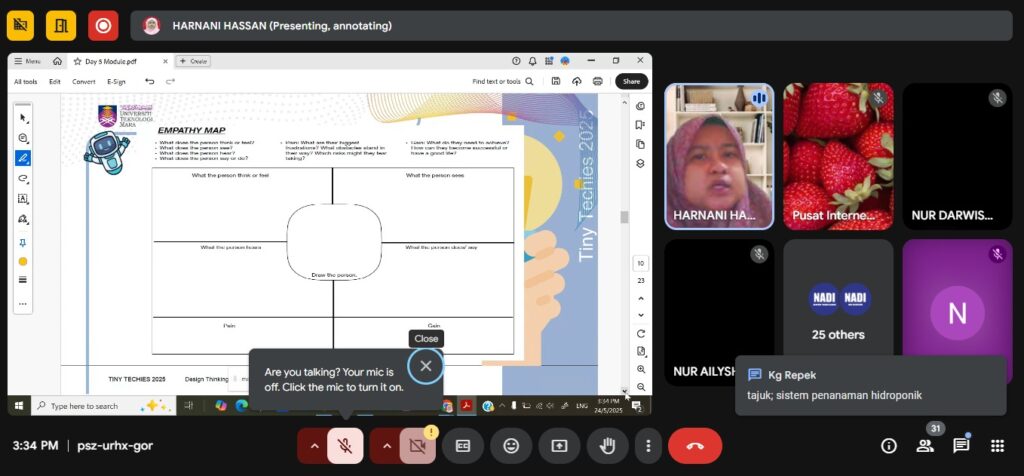Click the Create button in Acrobat
1024x476 pixels.
click(x=193, y=61)
